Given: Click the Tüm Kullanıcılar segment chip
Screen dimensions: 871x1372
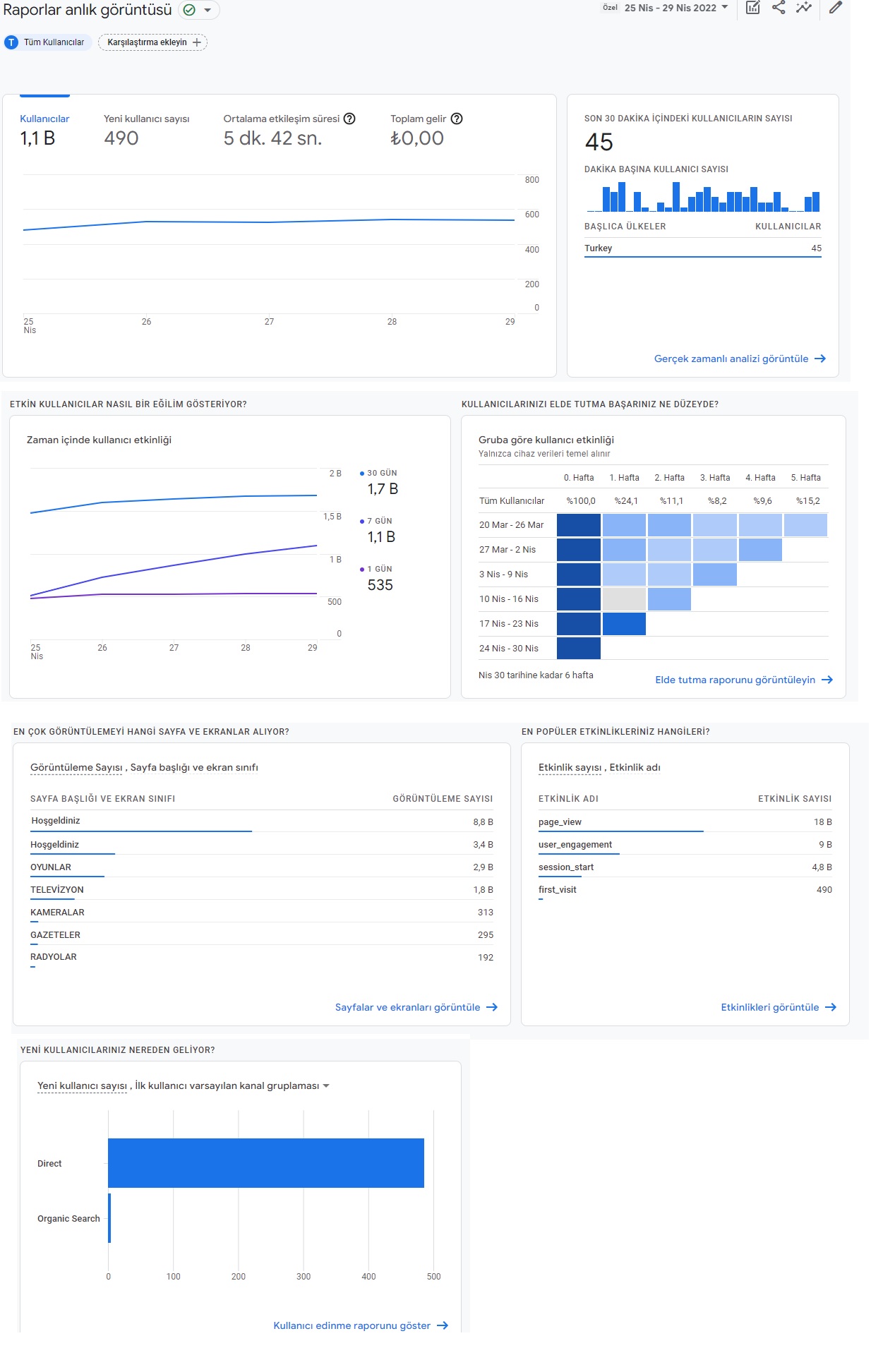Looking at the screenshot, I should [x=48, y=42].
